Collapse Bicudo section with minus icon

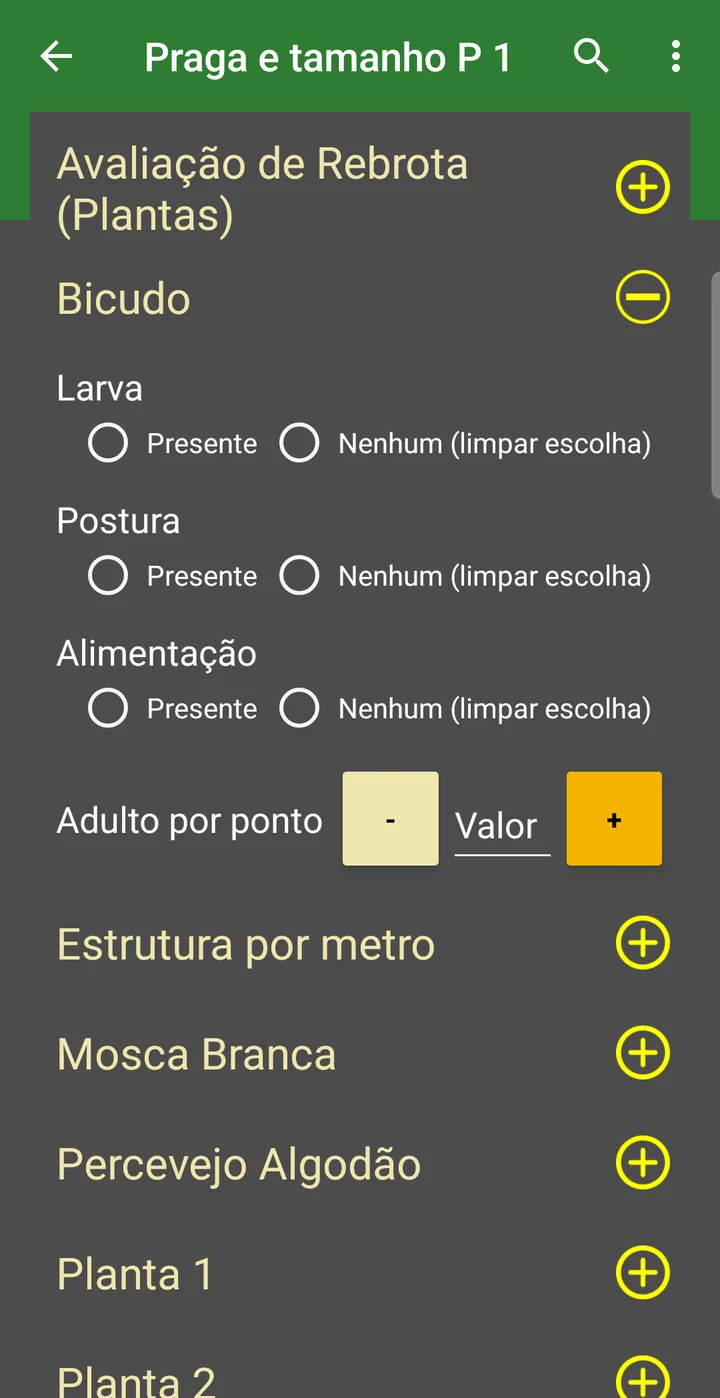642,297
